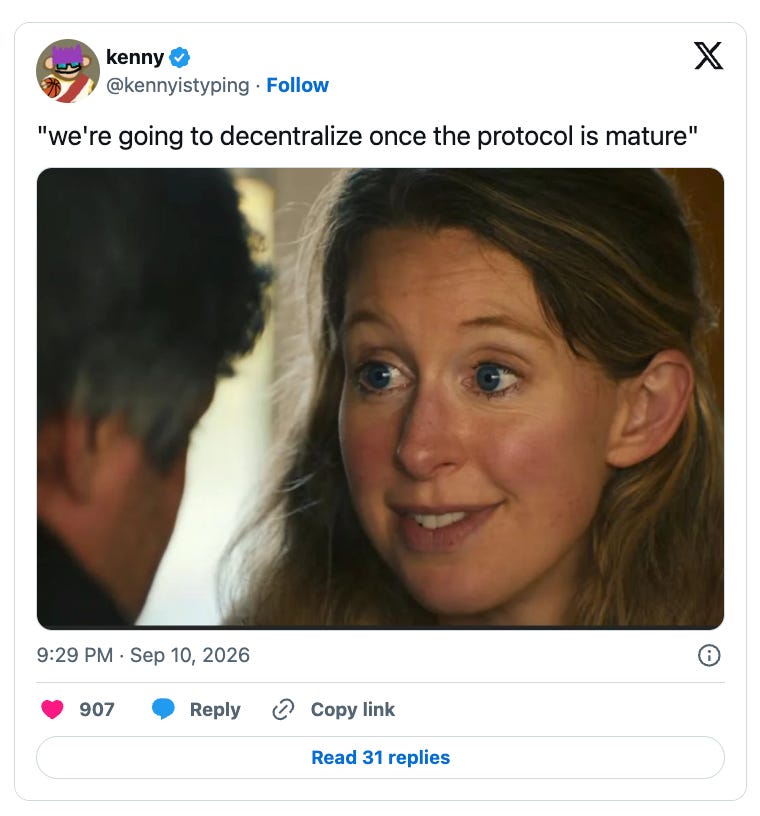
Task: Open kenny's profile avatar picture
Action: (x=68, y=71)
